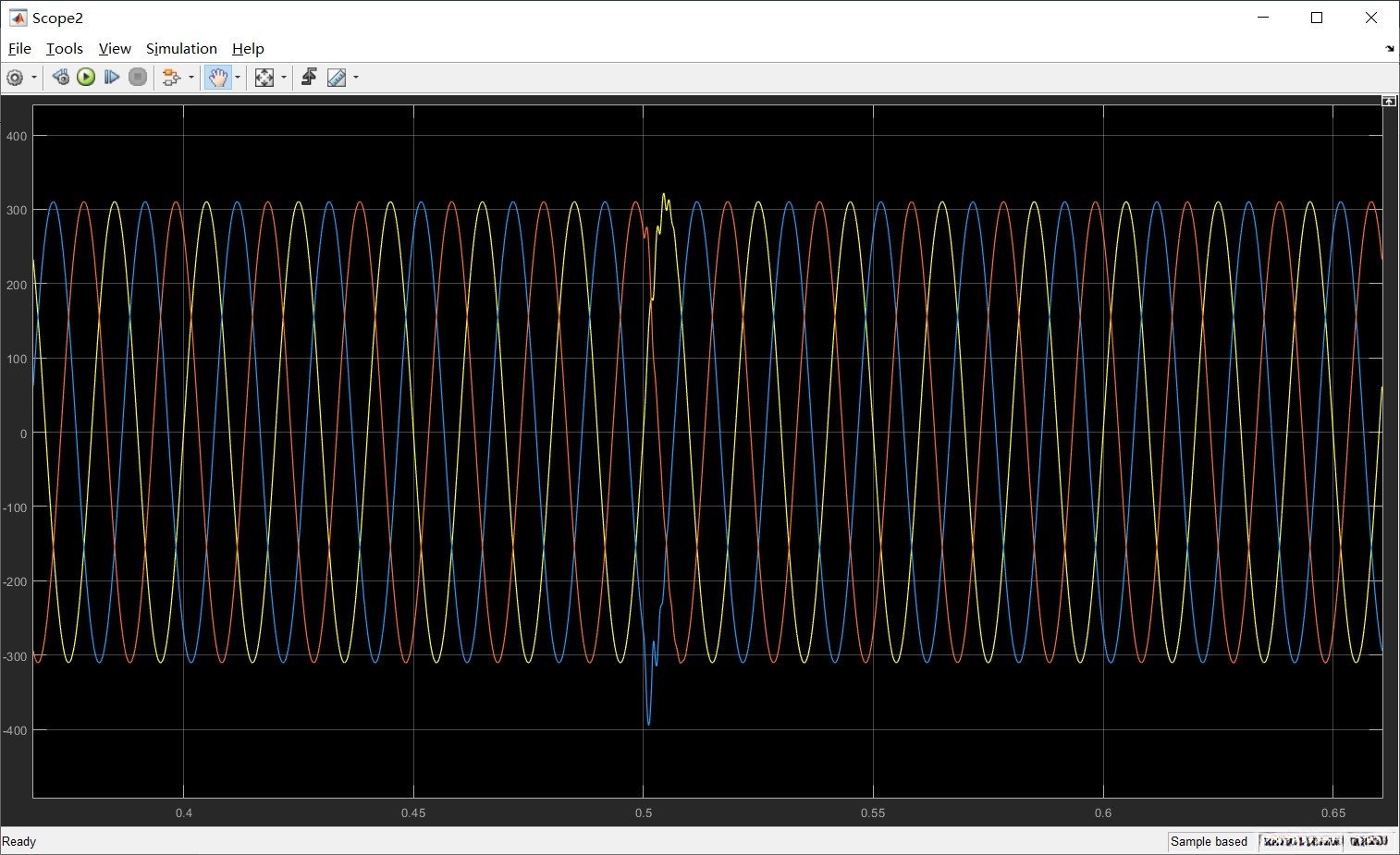Viewport: 1400px width, 855px height.
Task: Click the step back options icon
Action: (x=60, y=78)
